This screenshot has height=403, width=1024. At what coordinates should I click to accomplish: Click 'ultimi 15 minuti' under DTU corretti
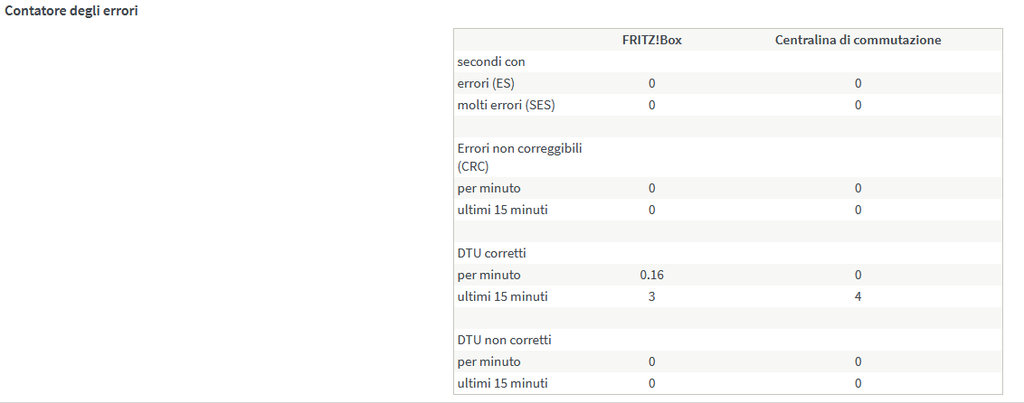tap(502, 297)
